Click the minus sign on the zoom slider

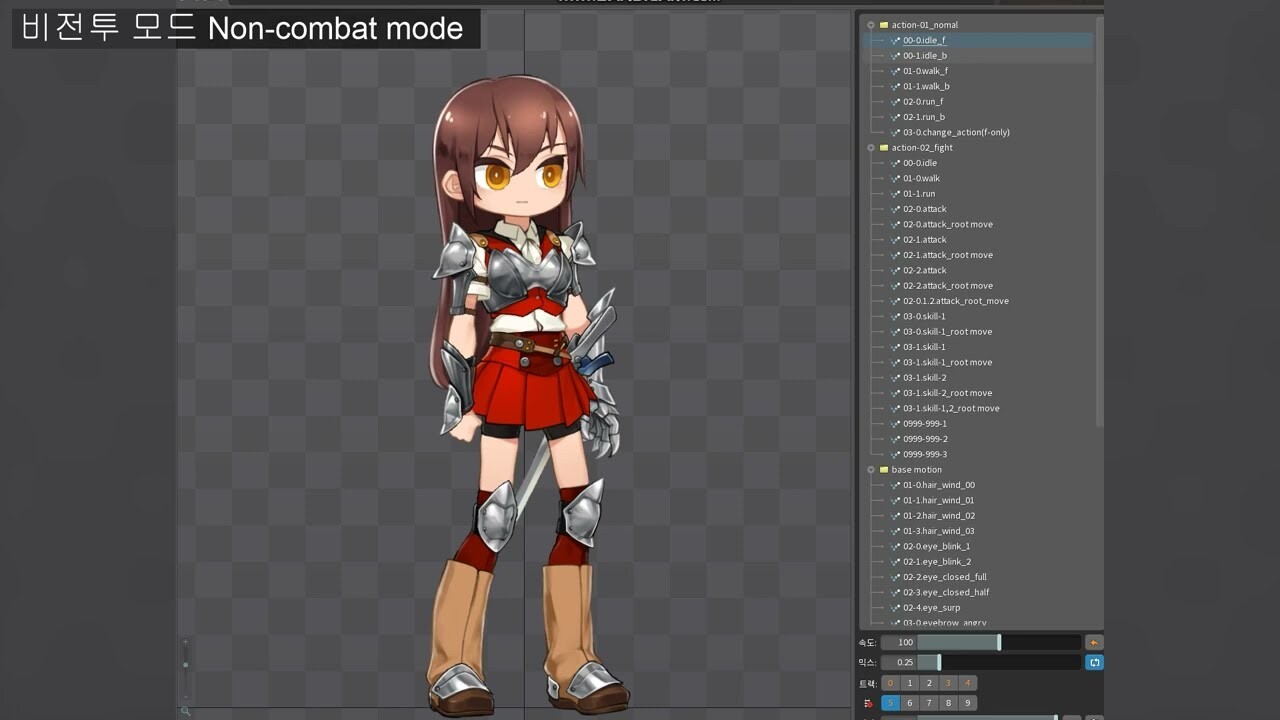coord(186,697)
